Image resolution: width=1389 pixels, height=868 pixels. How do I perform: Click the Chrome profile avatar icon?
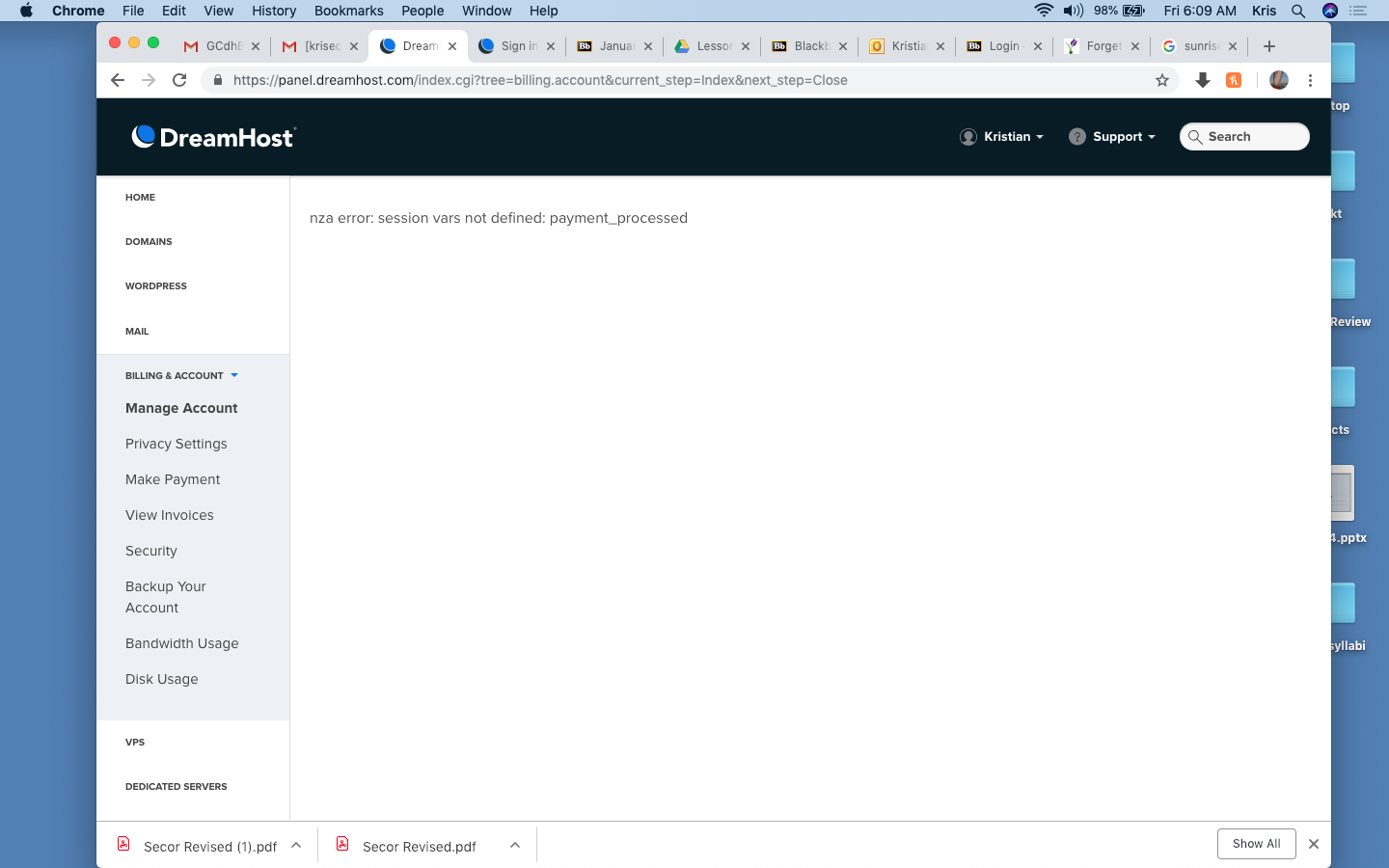tap(1279, 80)
